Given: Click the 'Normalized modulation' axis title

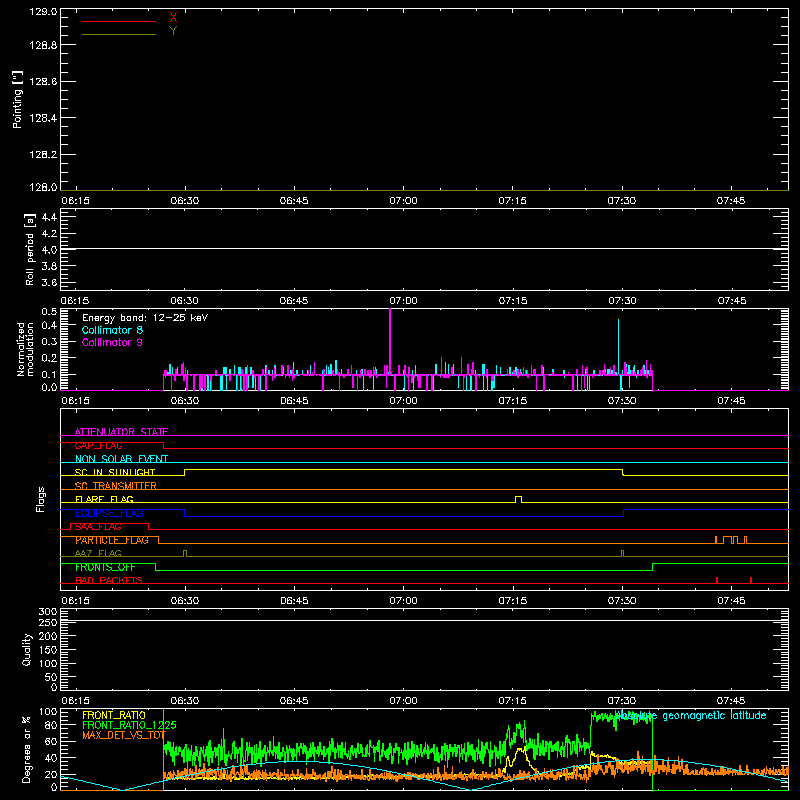Looking at the screenshot, I should click(24, 349).
